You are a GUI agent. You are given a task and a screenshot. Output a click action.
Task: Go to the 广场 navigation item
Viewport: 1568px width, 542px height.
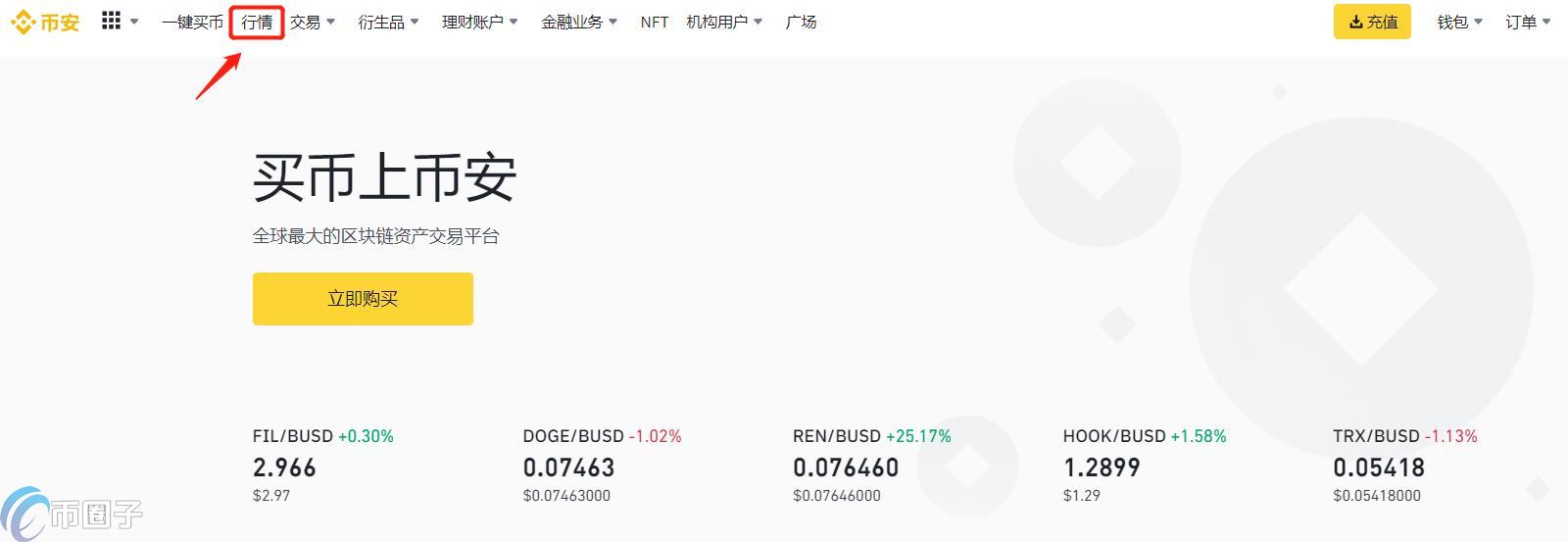click(801, 22)
